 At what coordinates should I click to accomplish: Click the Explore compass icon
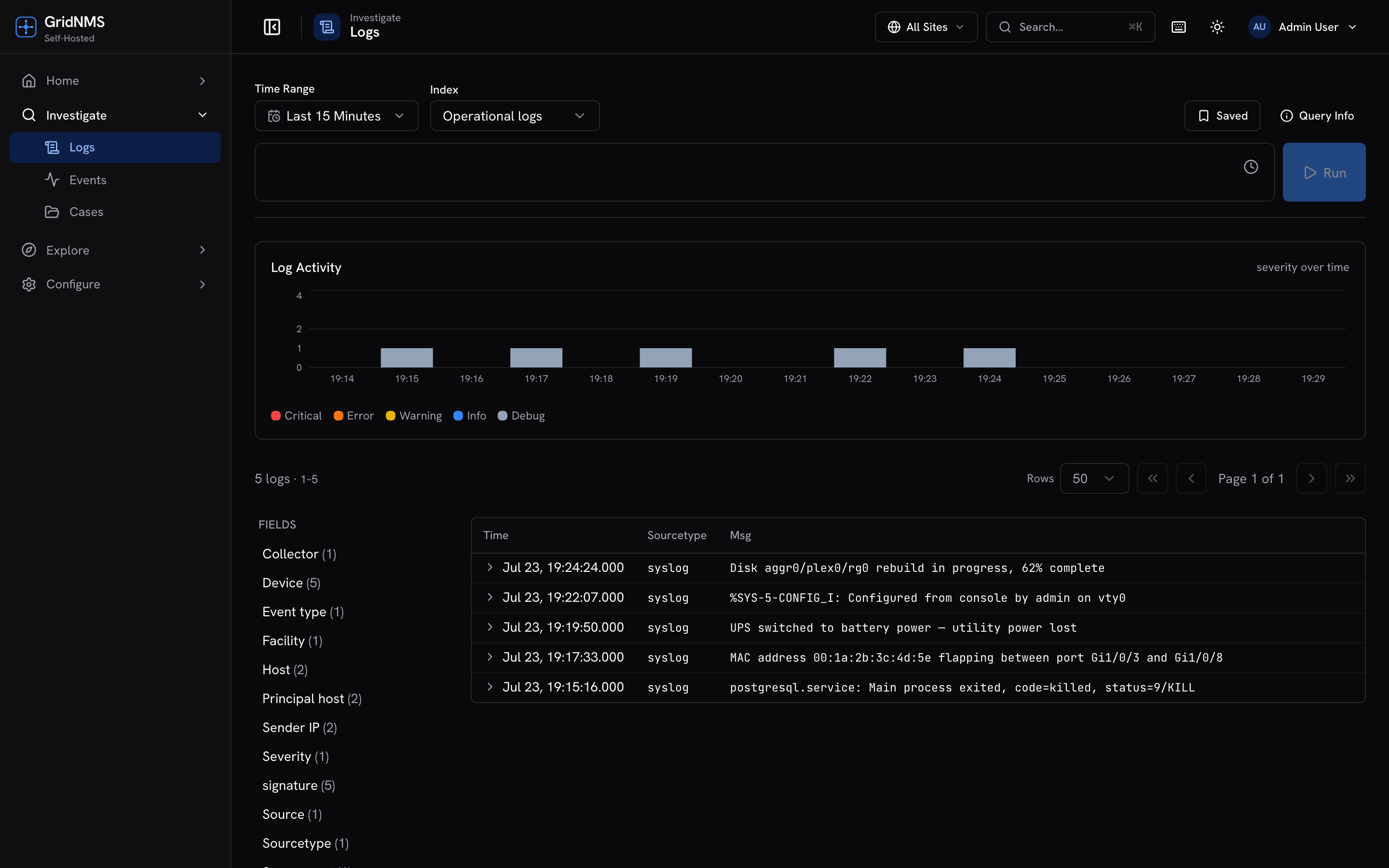click(x=29, y=250)
